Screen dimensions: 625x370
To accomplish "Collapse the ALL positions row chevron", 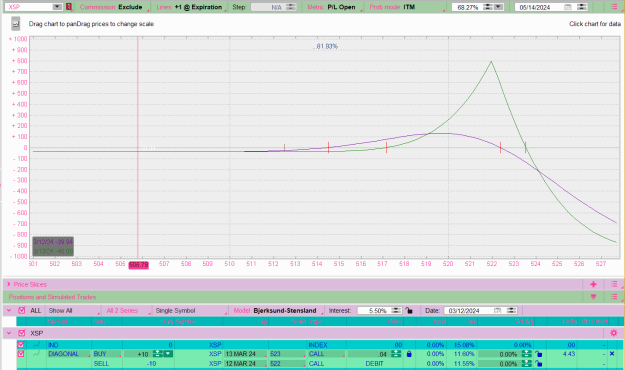I will tap(9, 310).
